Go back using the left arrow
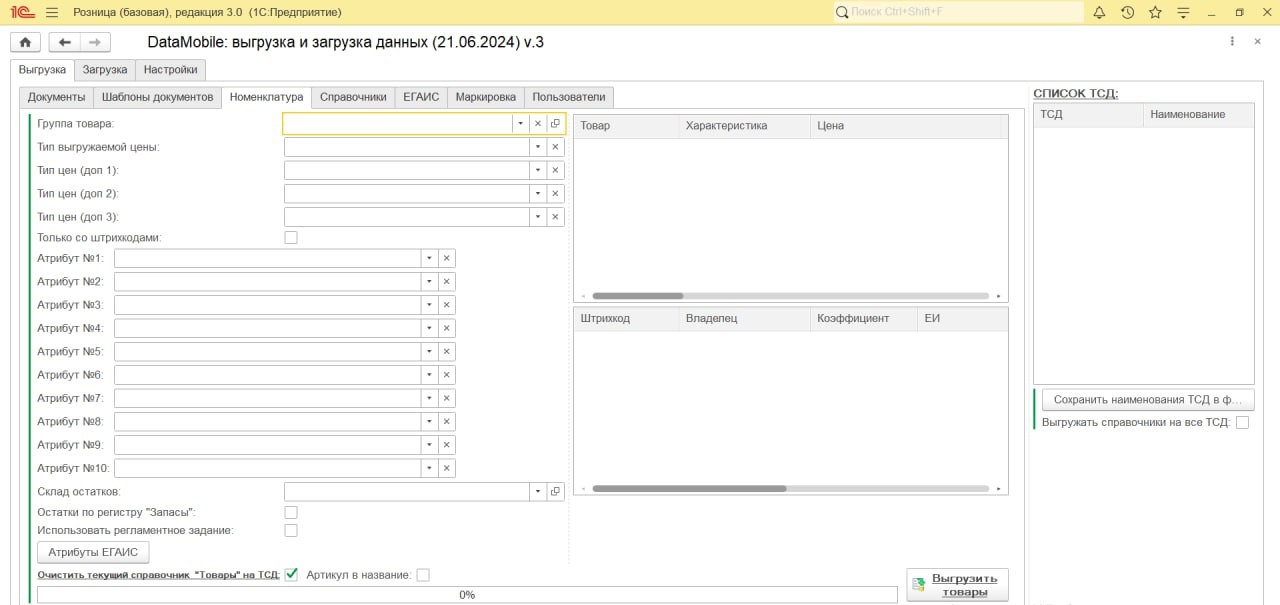This screenshot has width=1280, height=605. 65,42
